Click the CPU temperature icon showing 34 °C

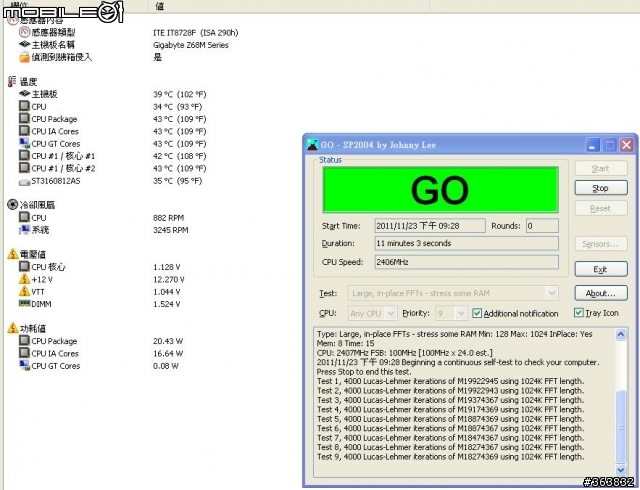[x=24, y=106]
